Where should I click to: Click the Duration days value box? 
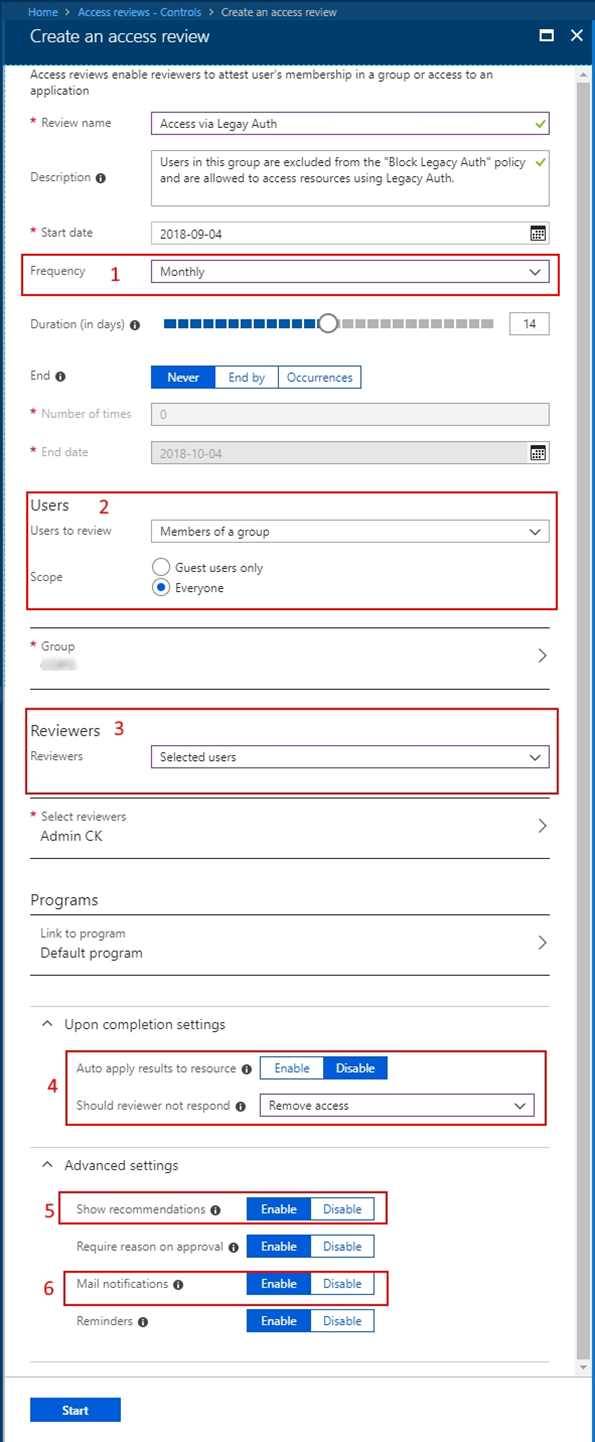click(529, 324)
